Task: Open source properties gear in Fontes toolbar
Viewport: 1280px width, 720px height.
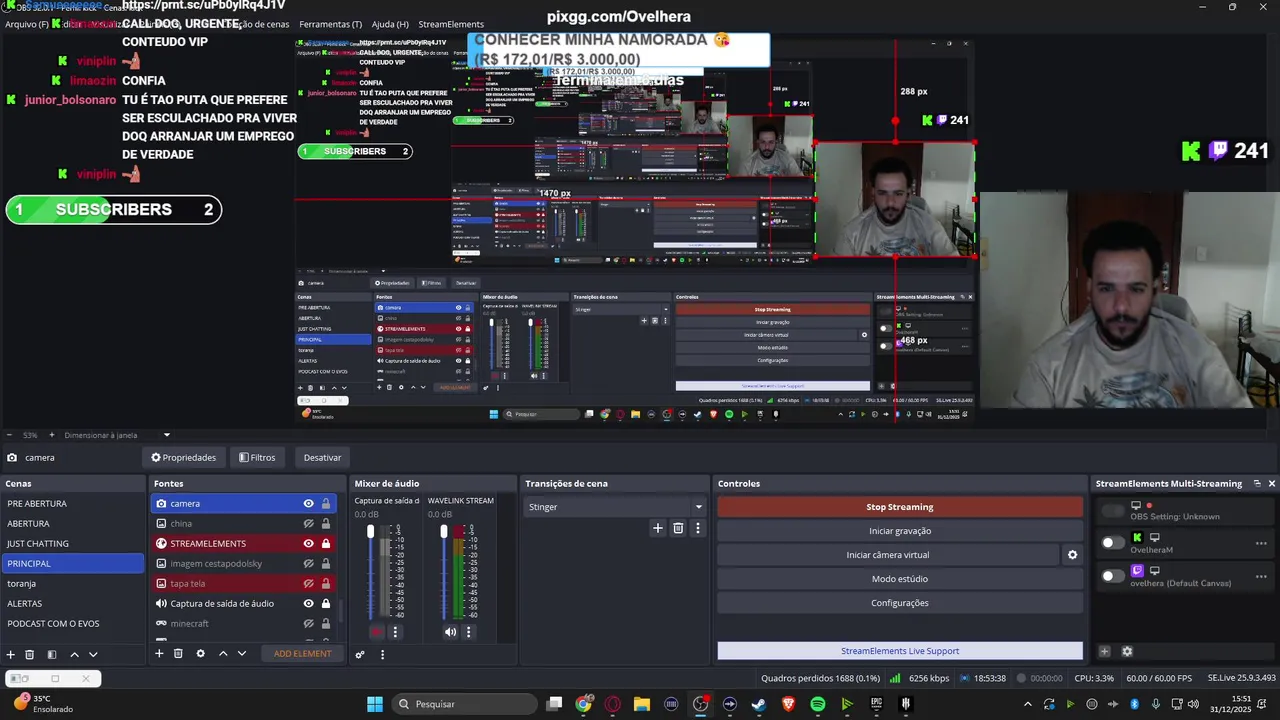Action: (200, 653)
